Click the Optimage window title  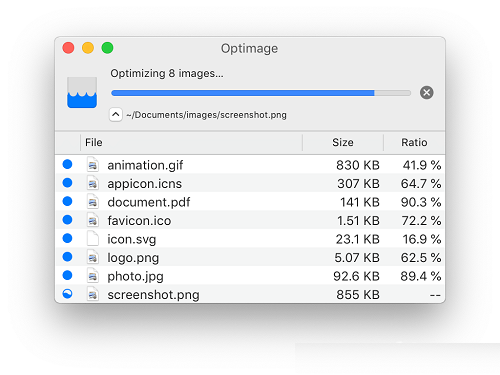click(249, 49)
